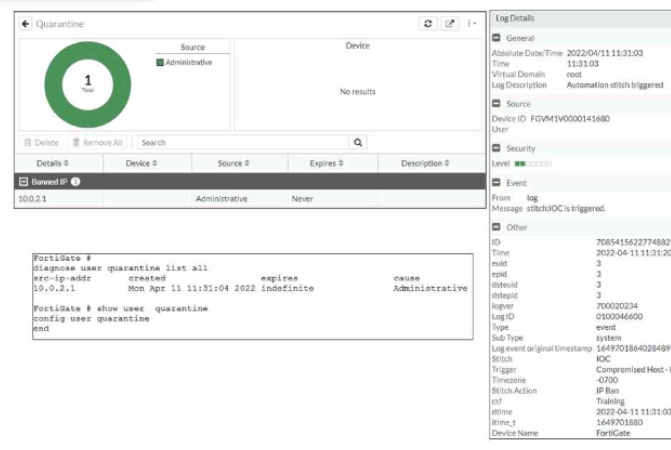Sort by the Source column
The image size is (671, 450).
point(233,163)
